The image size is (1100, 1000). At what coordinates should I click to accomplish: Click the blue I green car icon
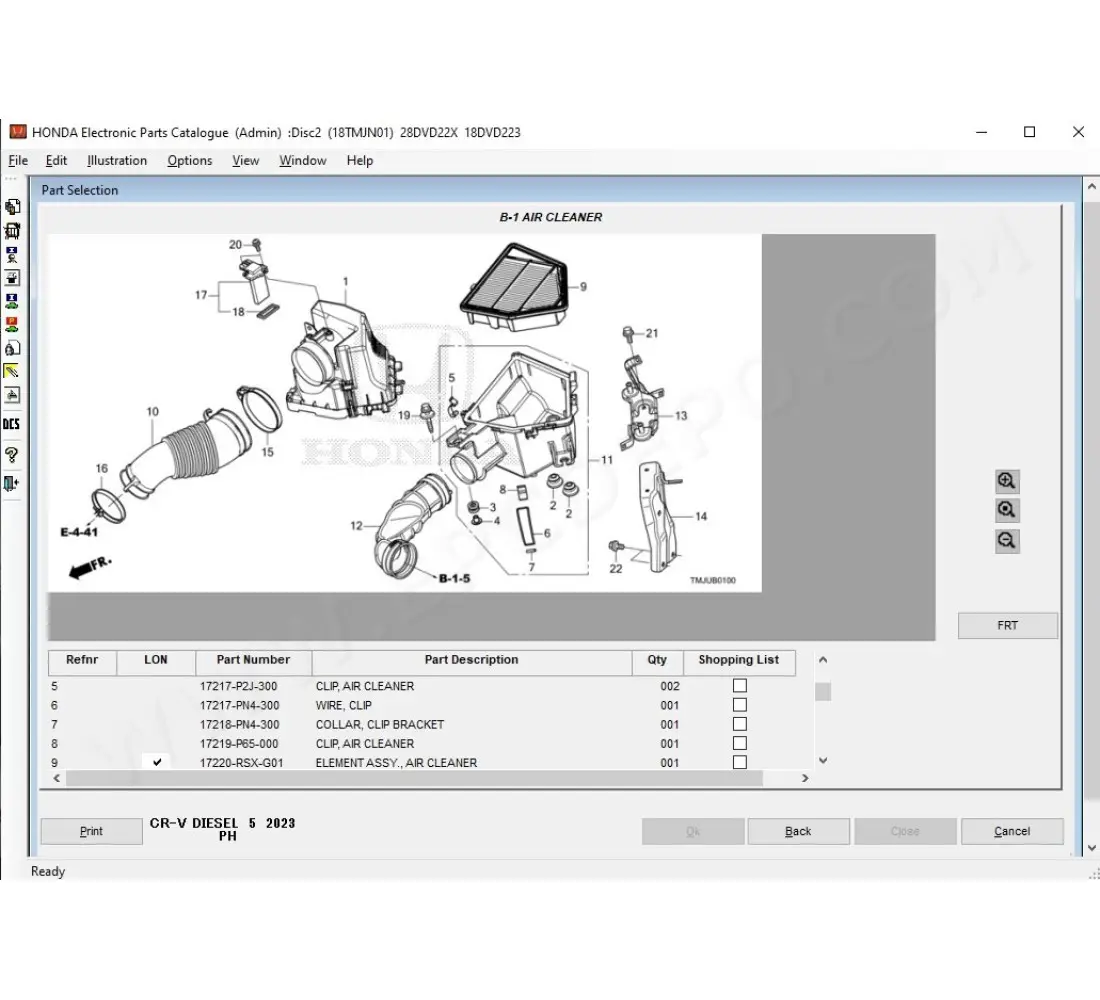(x=12, y=301)
